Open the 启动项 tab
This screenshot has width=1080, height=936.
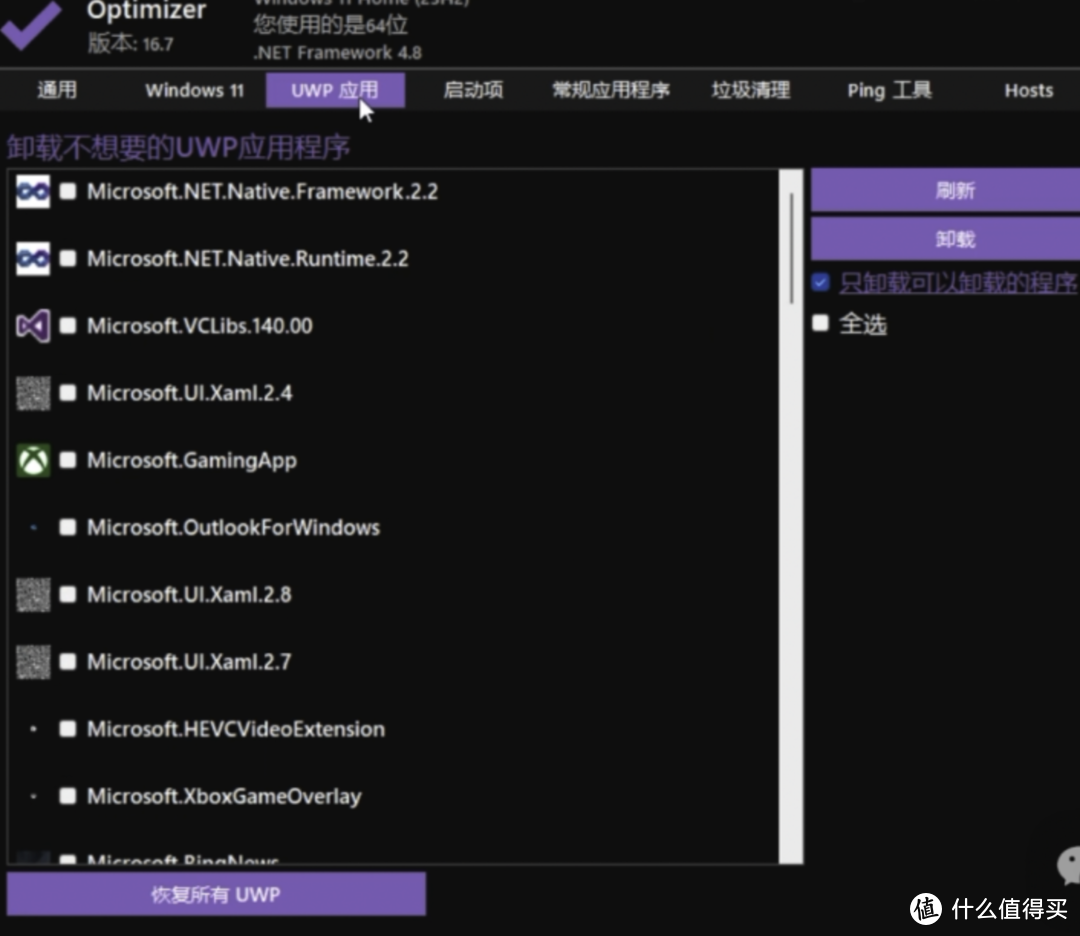pyautogui.click(x=473, y=90)
